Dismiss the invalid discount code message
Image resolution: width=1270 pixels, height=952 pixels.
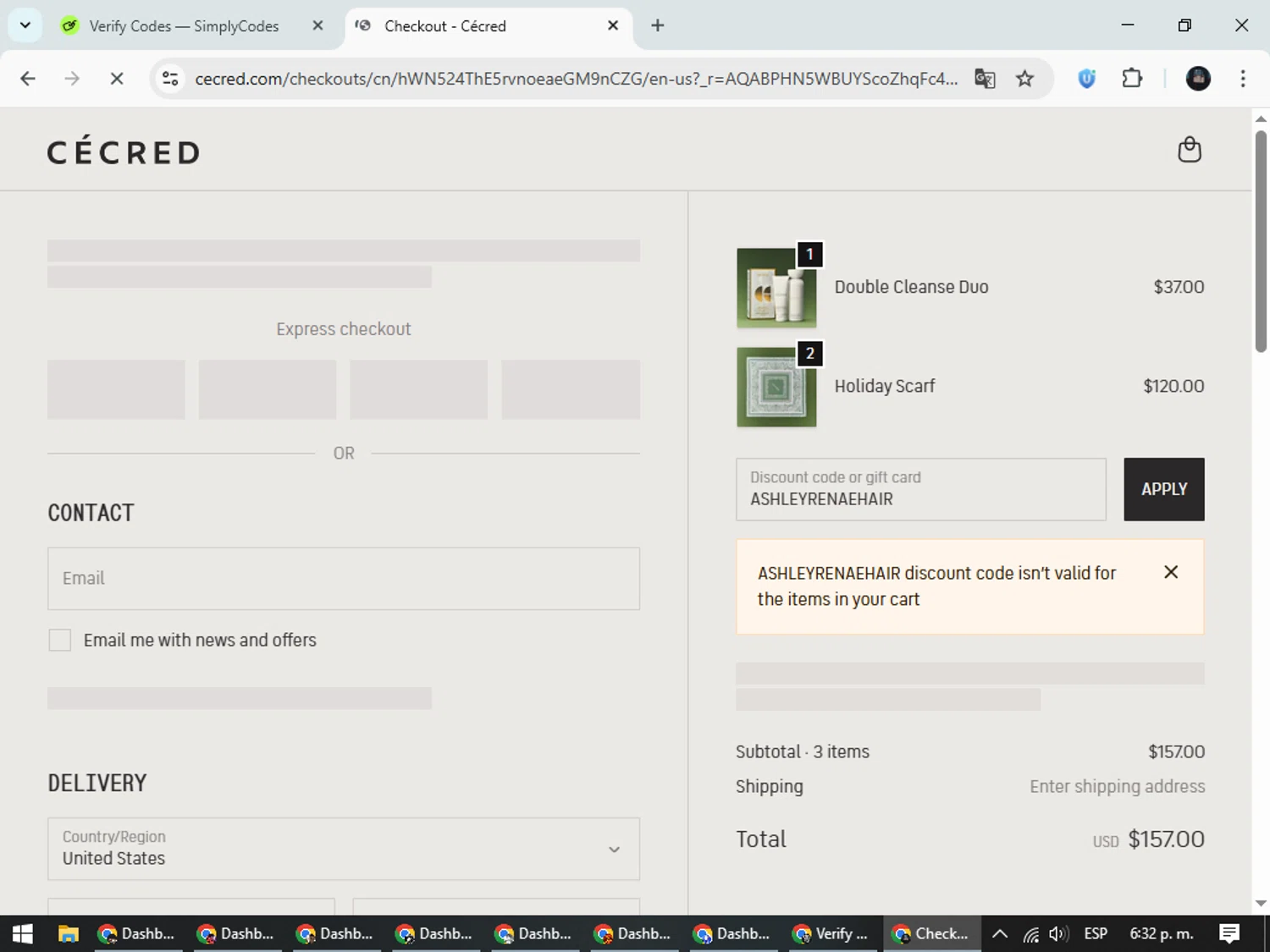click(x=1171, y=572)
